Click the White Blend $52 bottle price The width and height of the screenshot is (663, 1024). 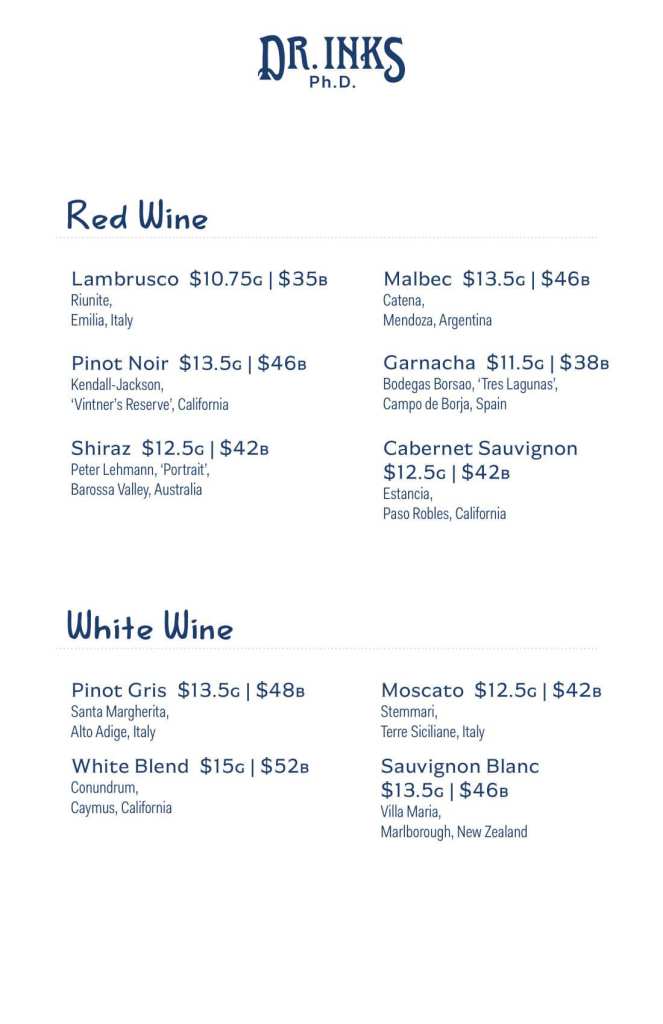pyautogui.click(x=284, y=765)
